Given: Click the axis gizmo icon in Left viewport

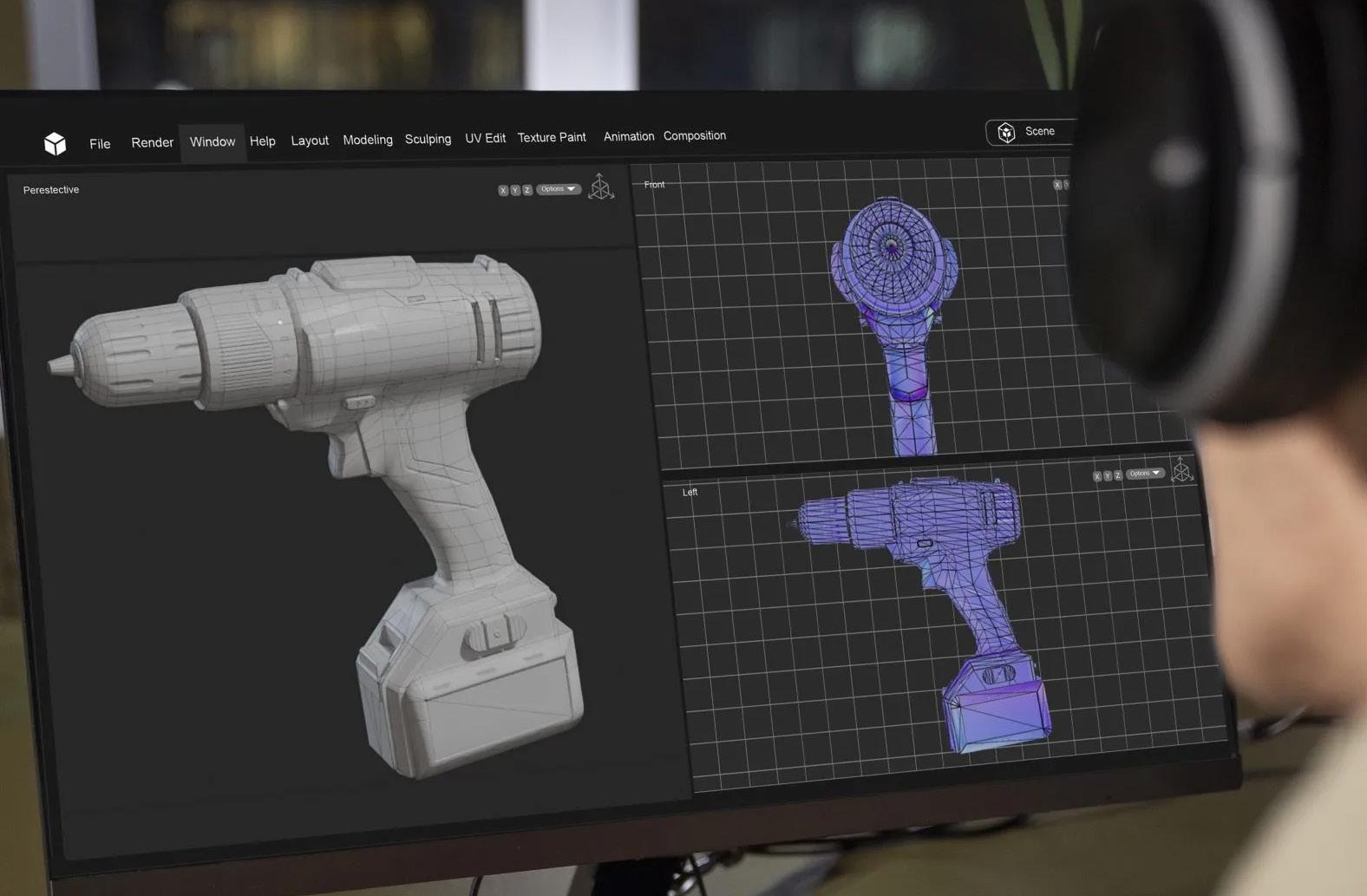Looking at the screenshot, I should pos(1181,469).
